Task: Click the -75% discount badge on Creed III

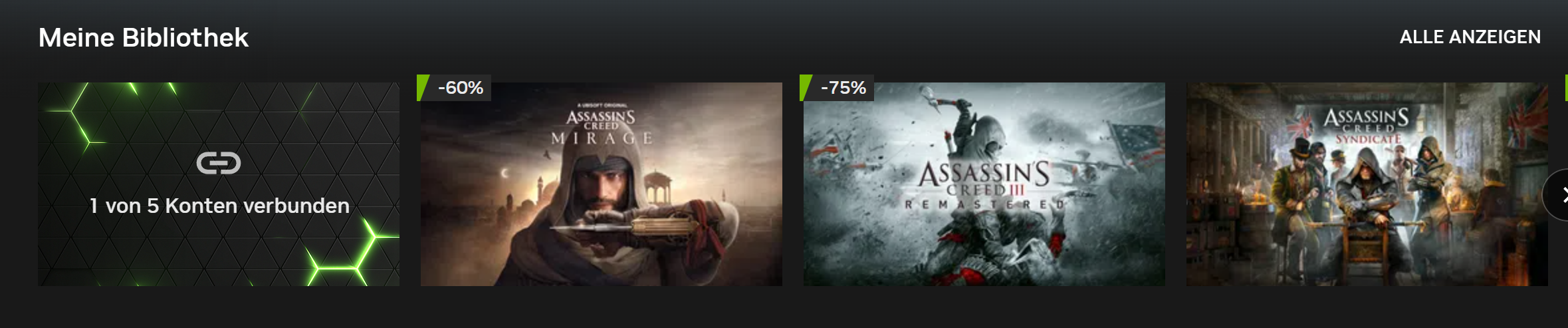Action: (843, 88)
